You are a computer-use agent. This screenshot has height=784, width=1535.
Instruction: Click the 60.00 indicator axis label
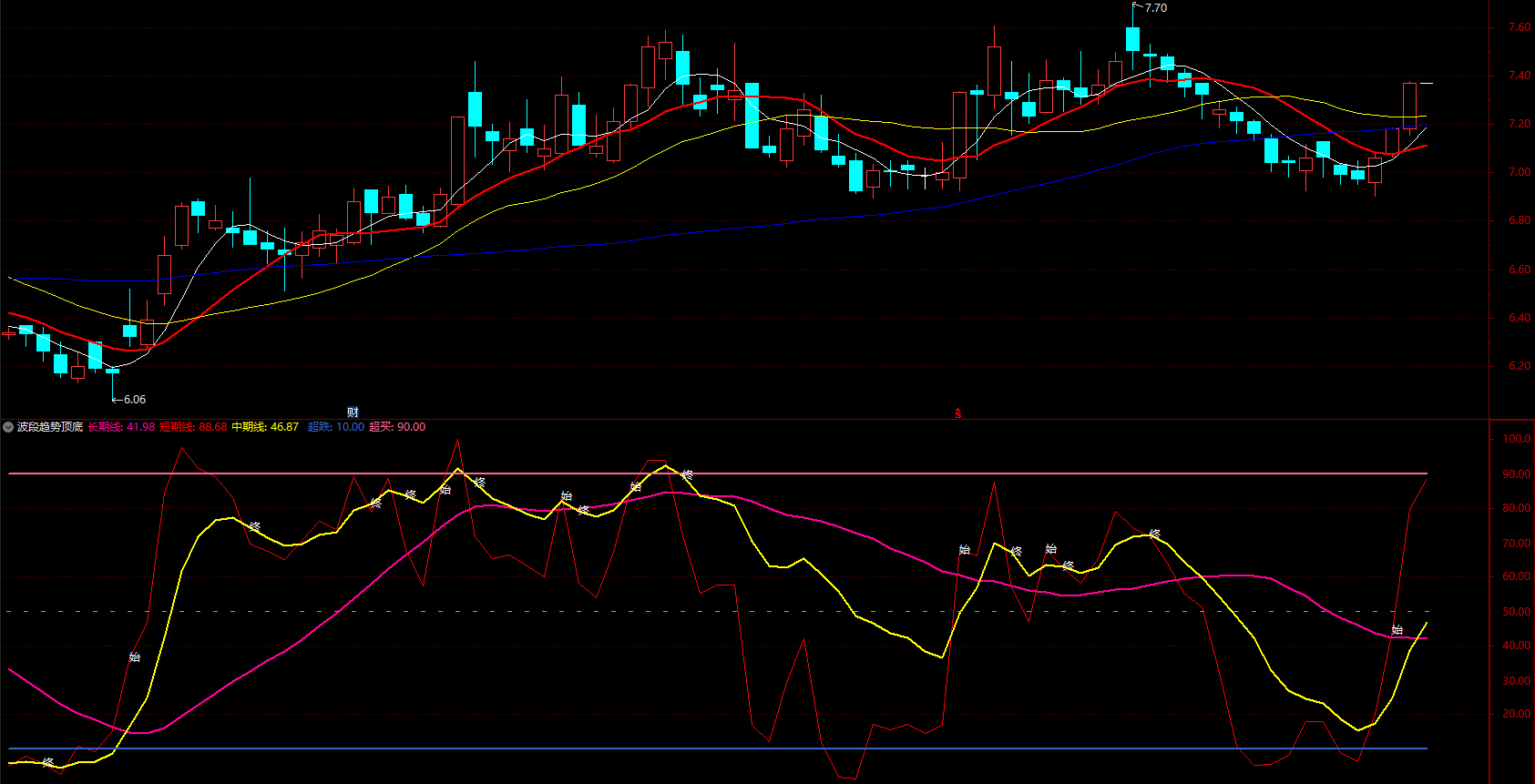pyautogui.click(x=1517, y=576)
